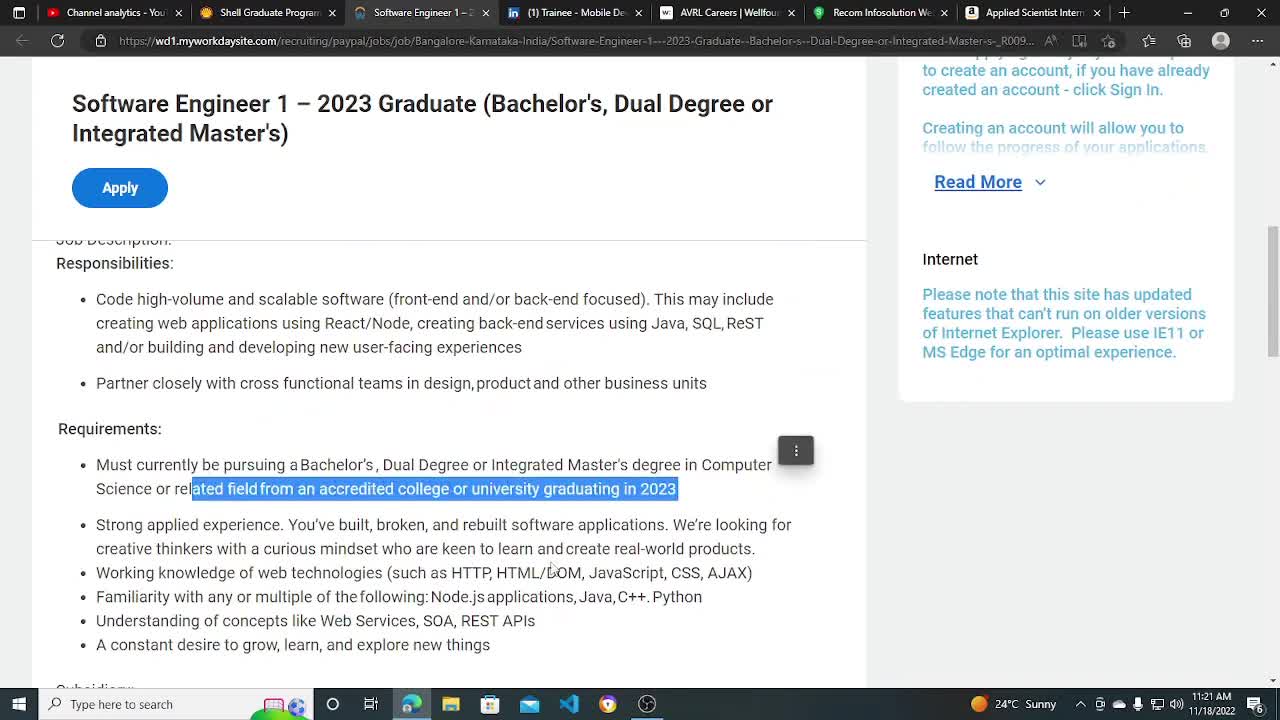Viewport: 1280px width, 720px height.
Task: Click 'Familiarity with any or multiple' bullet
Action: (399, 597)
